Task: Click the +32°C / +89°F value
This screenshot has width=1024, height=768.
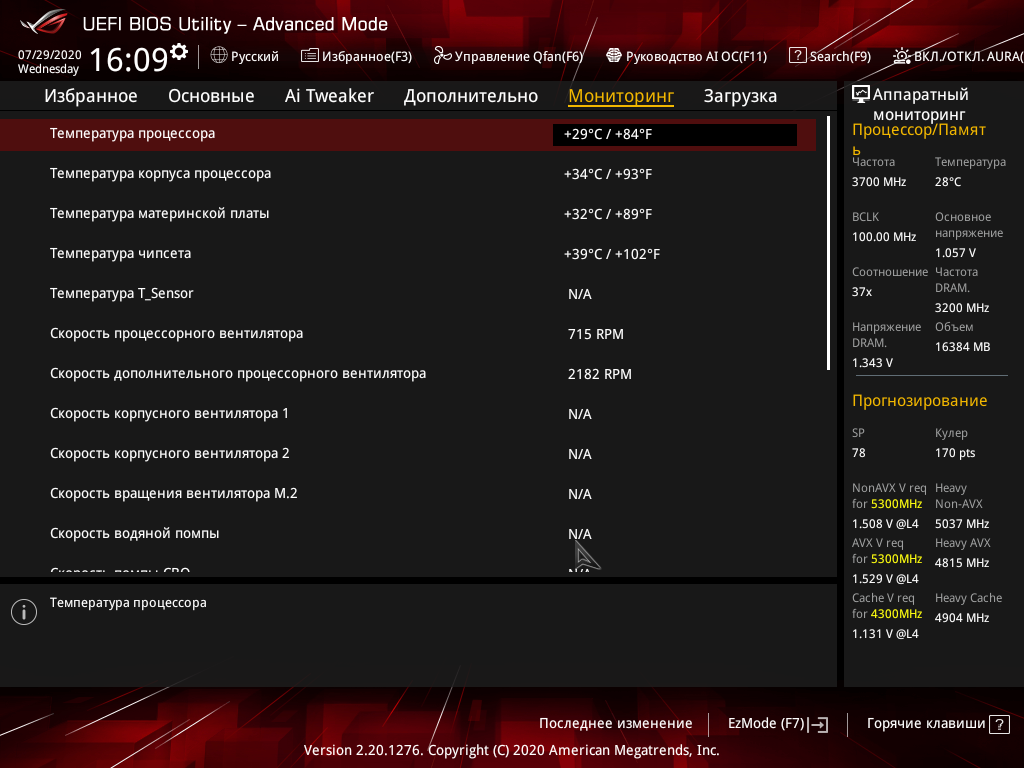Action: point(608,214)
